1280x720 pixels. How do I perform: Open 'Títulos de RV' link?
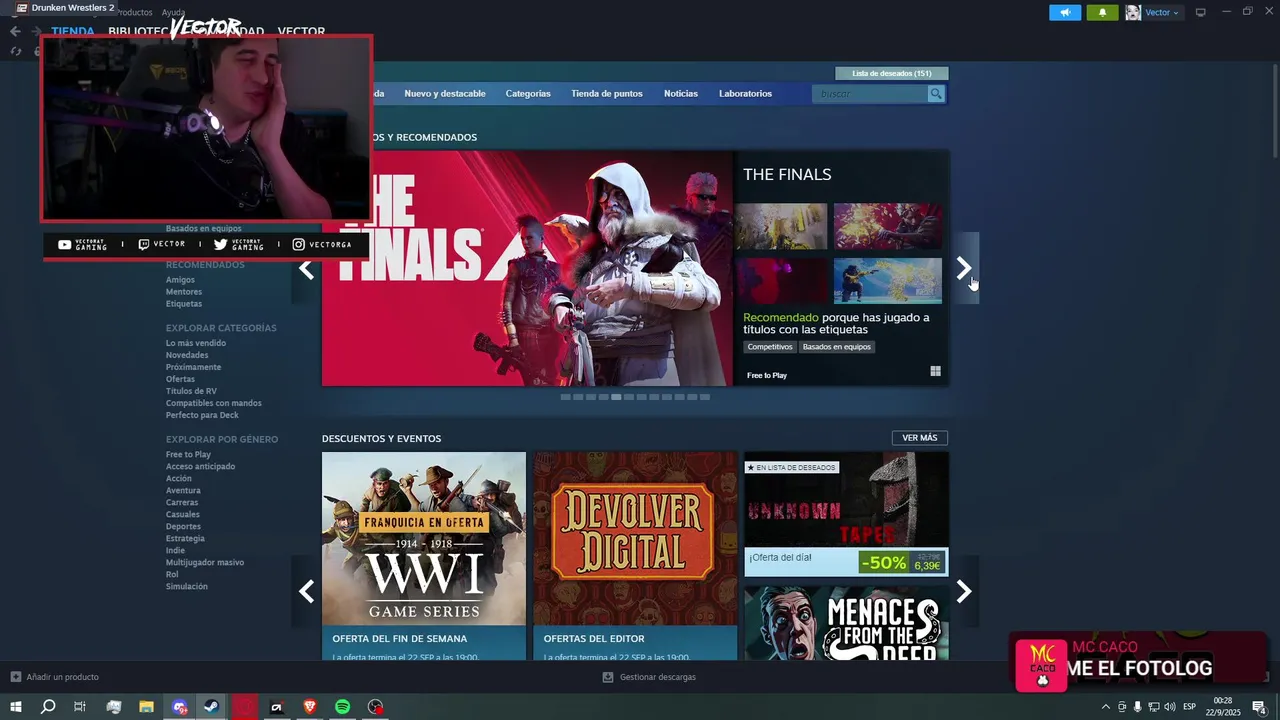(191, 391)
